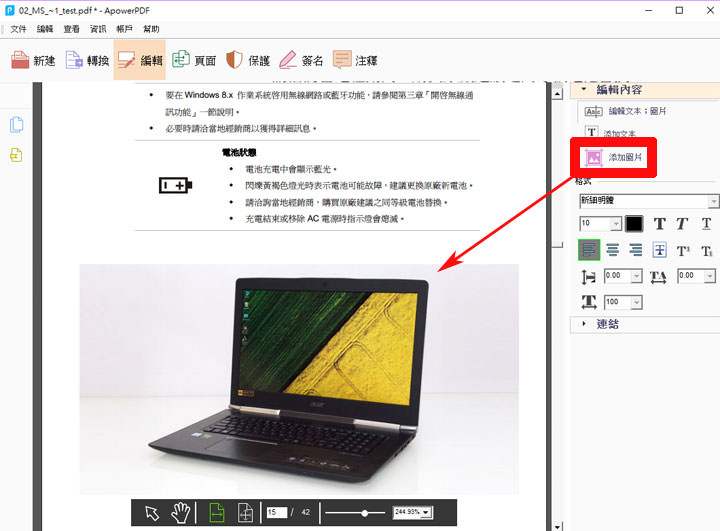Click the 電池狀態 heading text
The width and height of the screenshot is (720, 531).
point(239,153)
